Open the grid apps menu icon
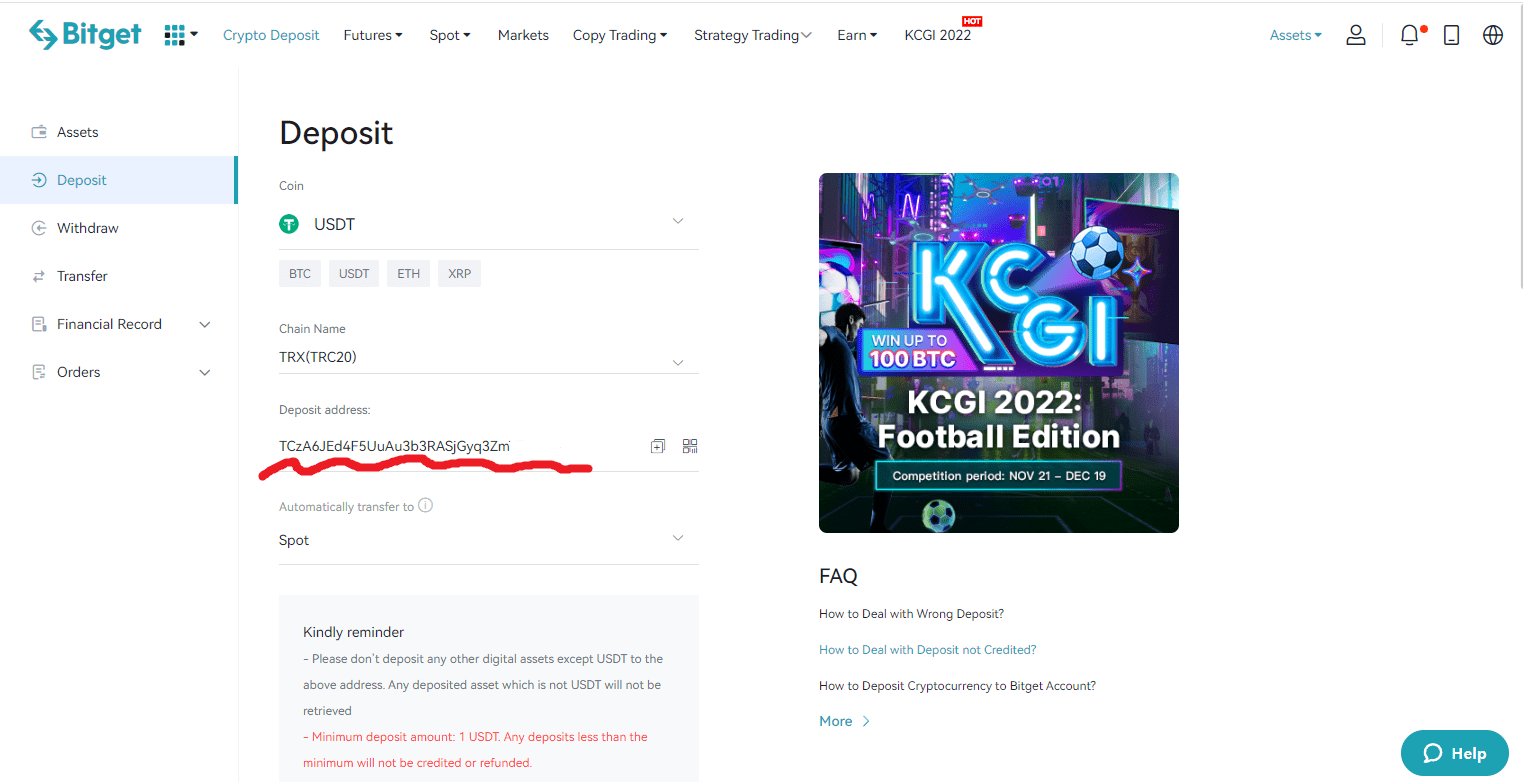Screen dimensions: 1523x782 tap(175, 35)
